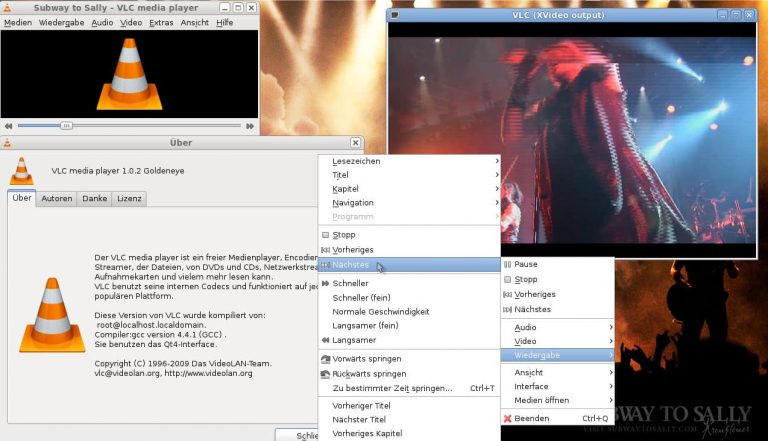Open the Lizenz tab in Über dialog
The height and width of the screenshot is (441, 768).
tap(129, 199)
